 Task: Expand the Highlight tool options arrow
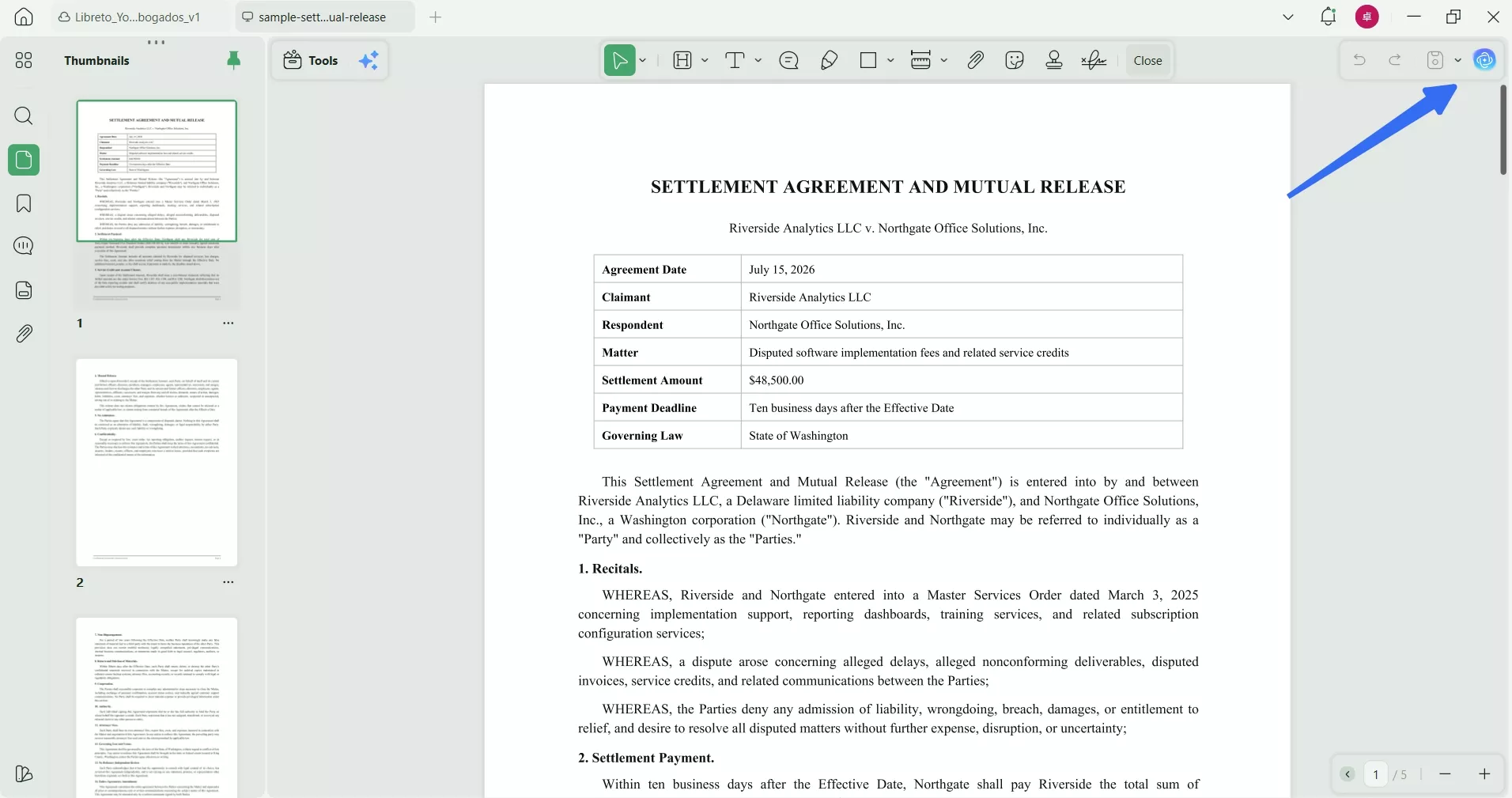point(705,60)
